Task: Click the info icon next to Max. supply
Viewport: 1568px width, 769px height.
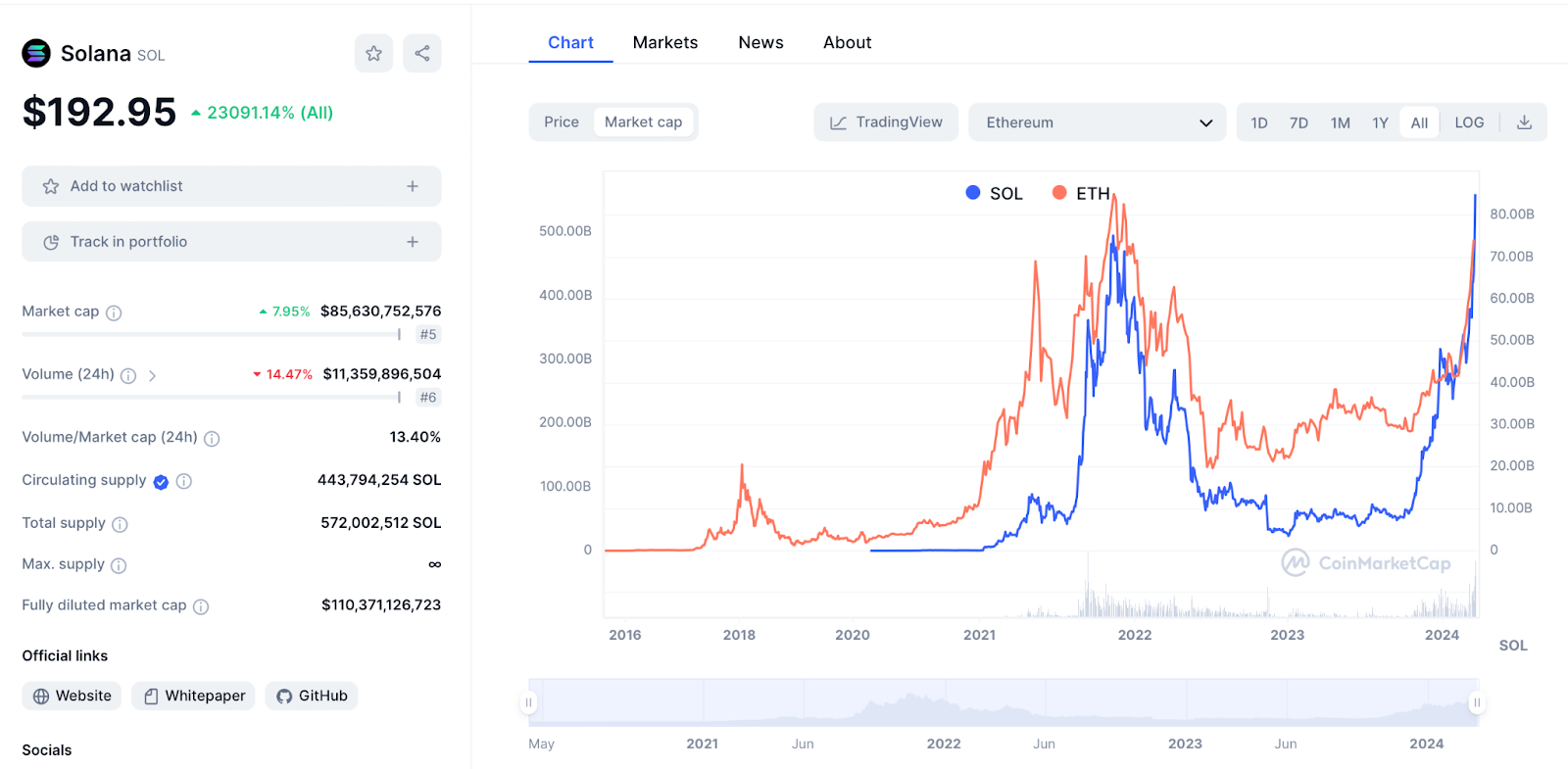Action: click(119, 565)
